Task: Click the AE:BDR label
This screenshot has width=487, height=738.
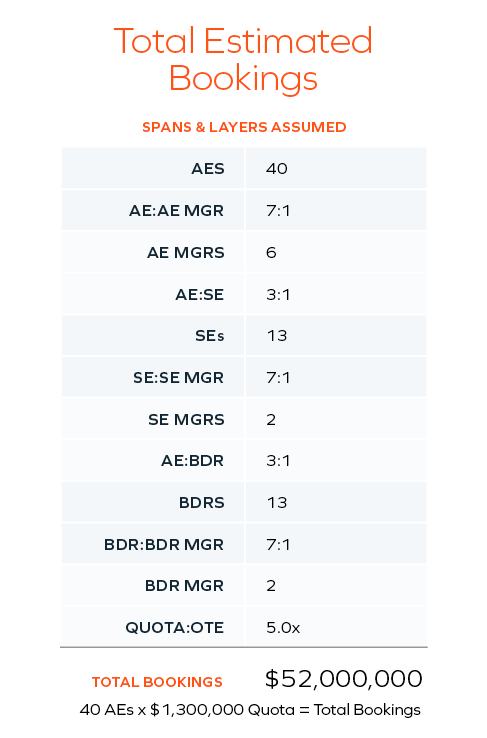Action: (x=192, y=460)
